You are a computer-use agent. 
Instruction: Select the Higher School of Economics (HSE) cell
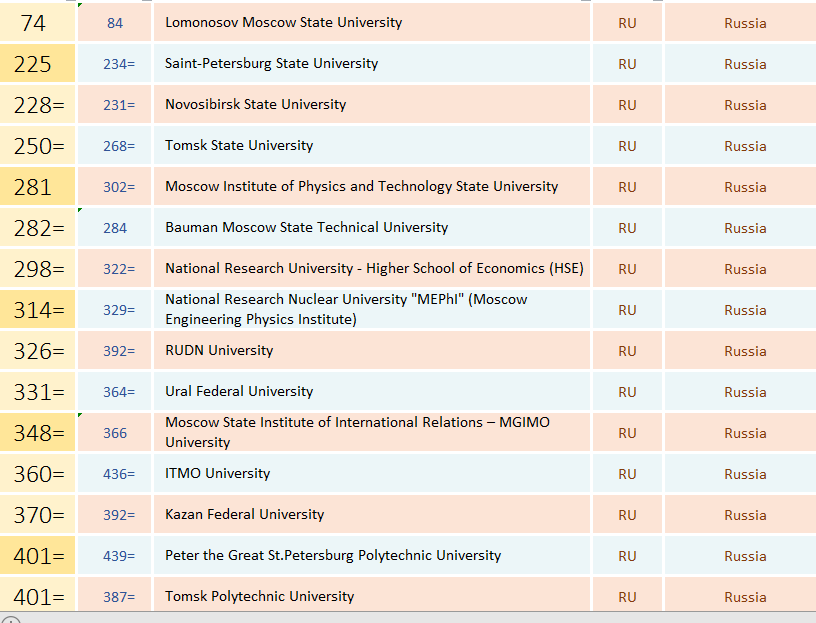pyautogui.click(x=372, y=269)
